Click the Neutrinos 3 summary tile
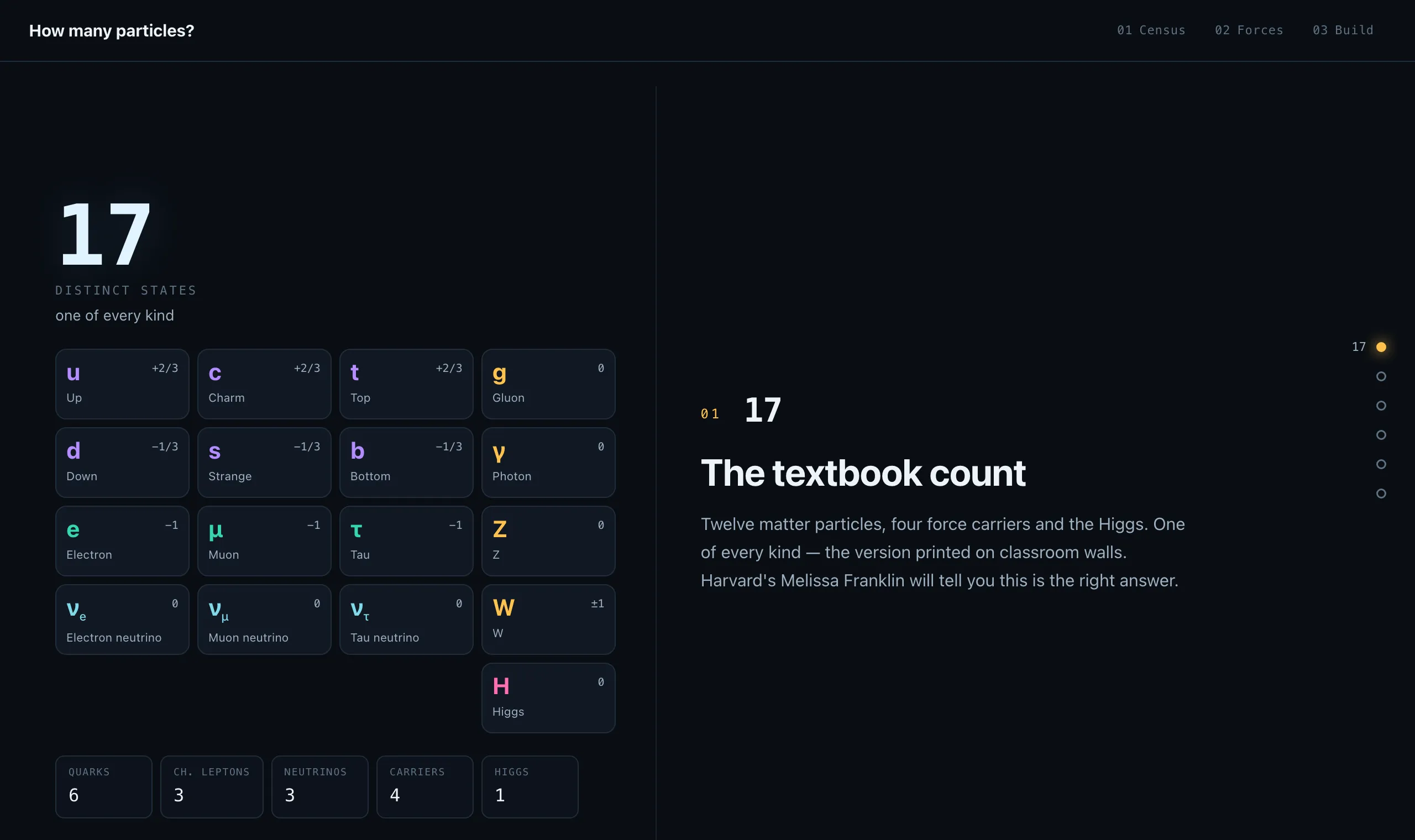This screenshot has width=1415, height=840. point(320,787)
